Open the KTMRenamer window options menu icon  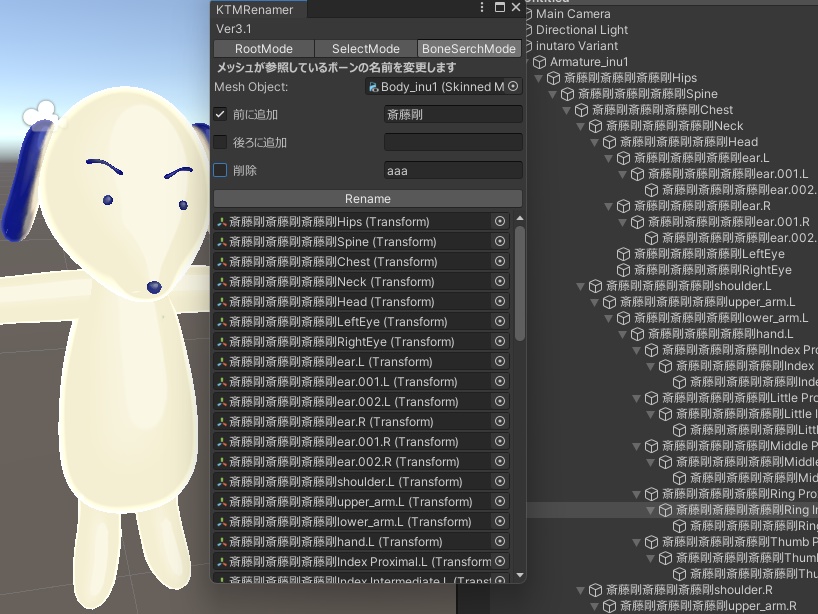482,8
